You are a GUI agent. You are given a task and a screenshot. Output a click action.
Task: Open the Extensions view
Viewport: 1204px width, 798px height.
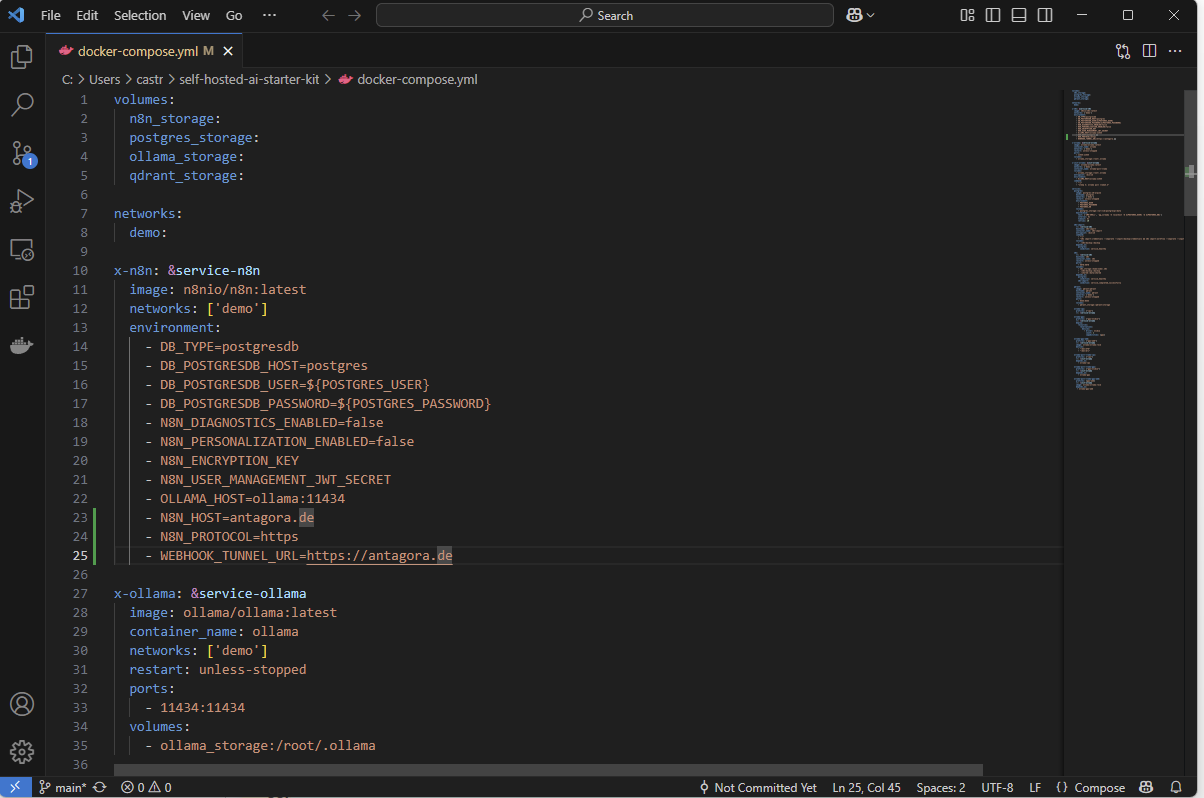22,297
